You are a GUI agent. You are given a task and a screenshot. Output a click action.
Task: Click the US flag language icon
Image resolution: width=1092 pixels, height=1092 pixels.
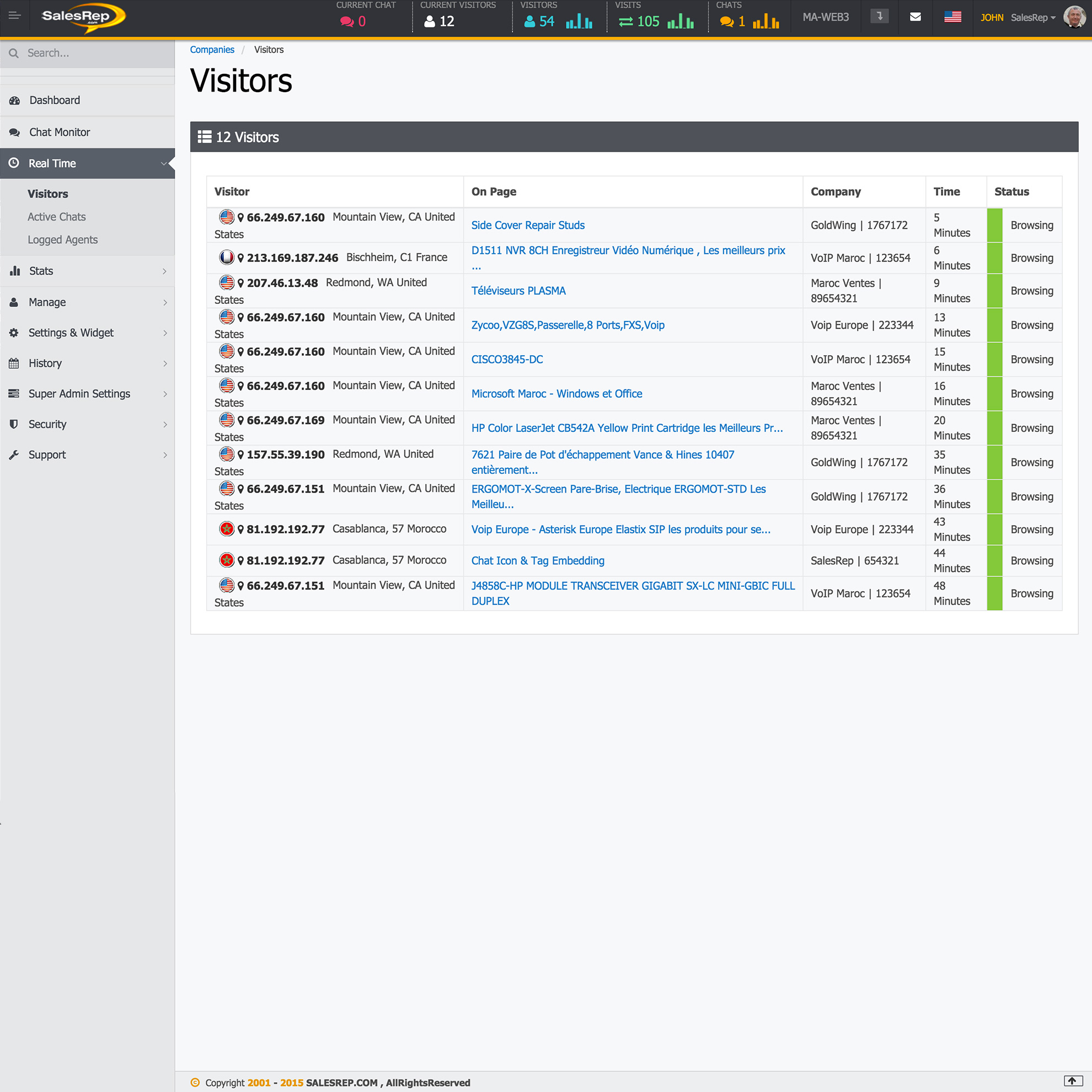(x=952, y=17)
